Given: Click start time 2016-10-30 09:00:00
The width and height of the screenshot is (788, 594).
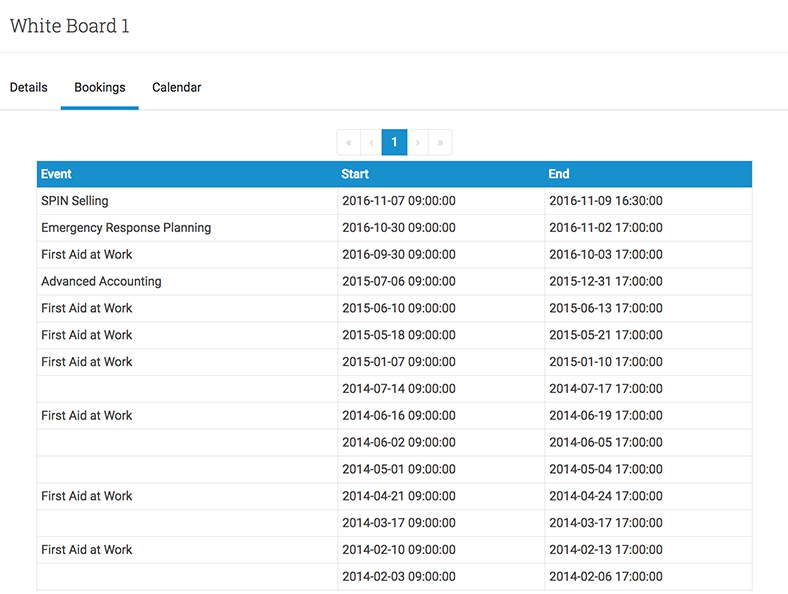Looking at the screenshot, I should [399, 228].
